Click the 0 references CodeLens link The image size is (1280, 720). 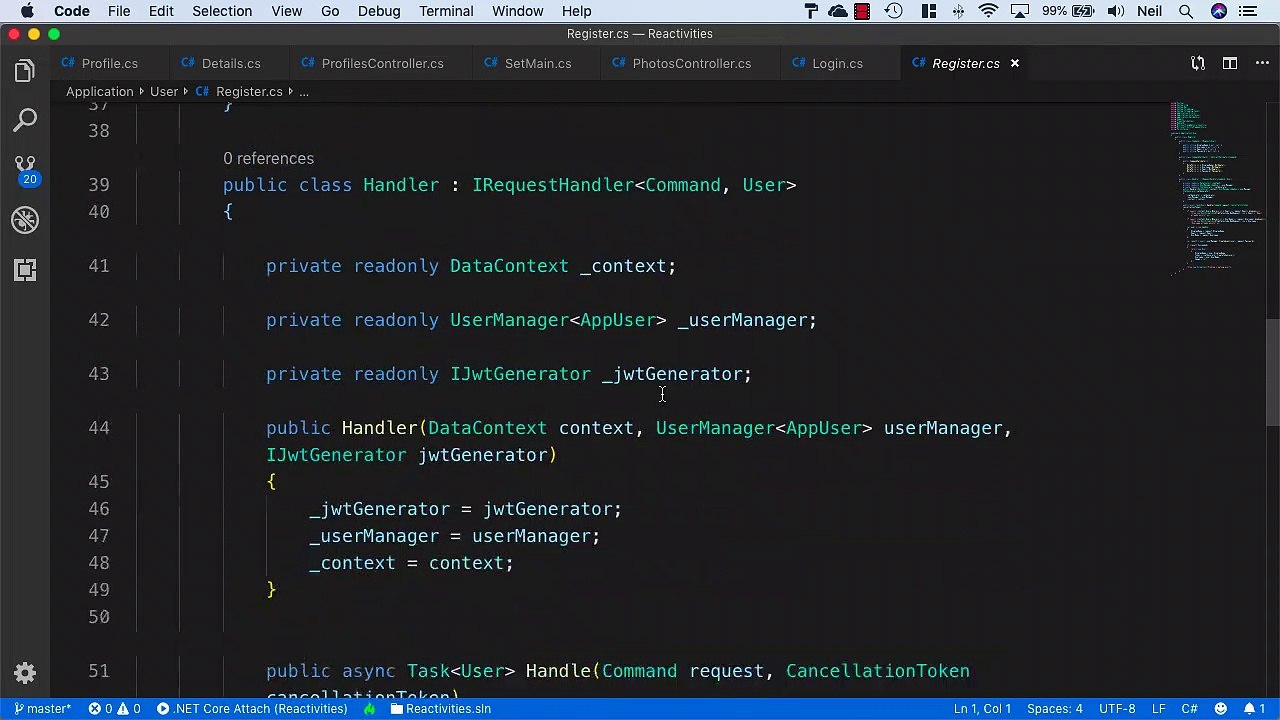tap(268, 158)
